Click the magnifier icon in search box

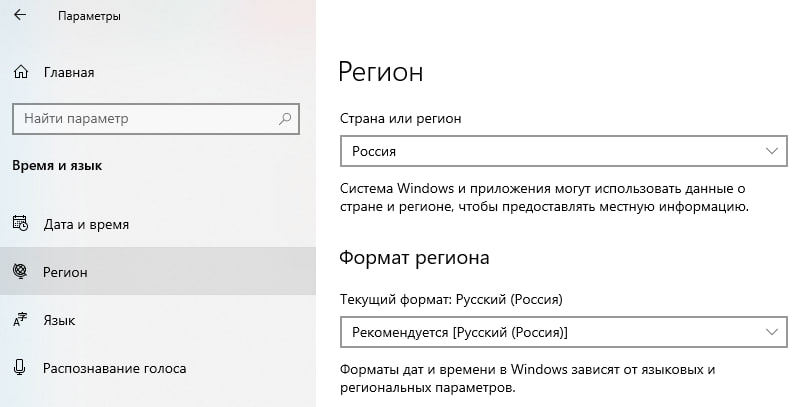285,119
